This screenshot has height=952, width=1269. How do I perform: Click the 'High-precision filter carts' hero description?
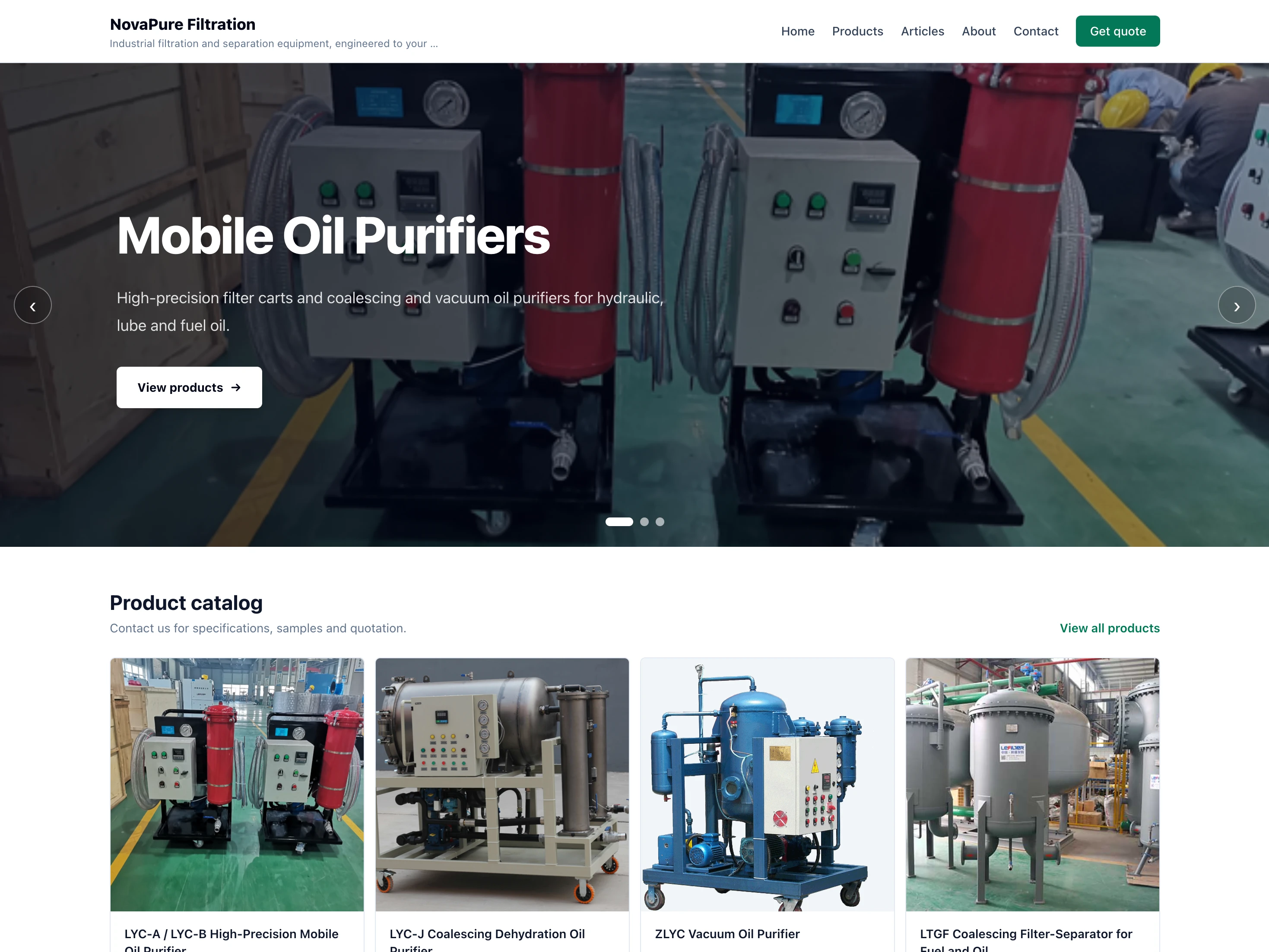pos(390,311)
